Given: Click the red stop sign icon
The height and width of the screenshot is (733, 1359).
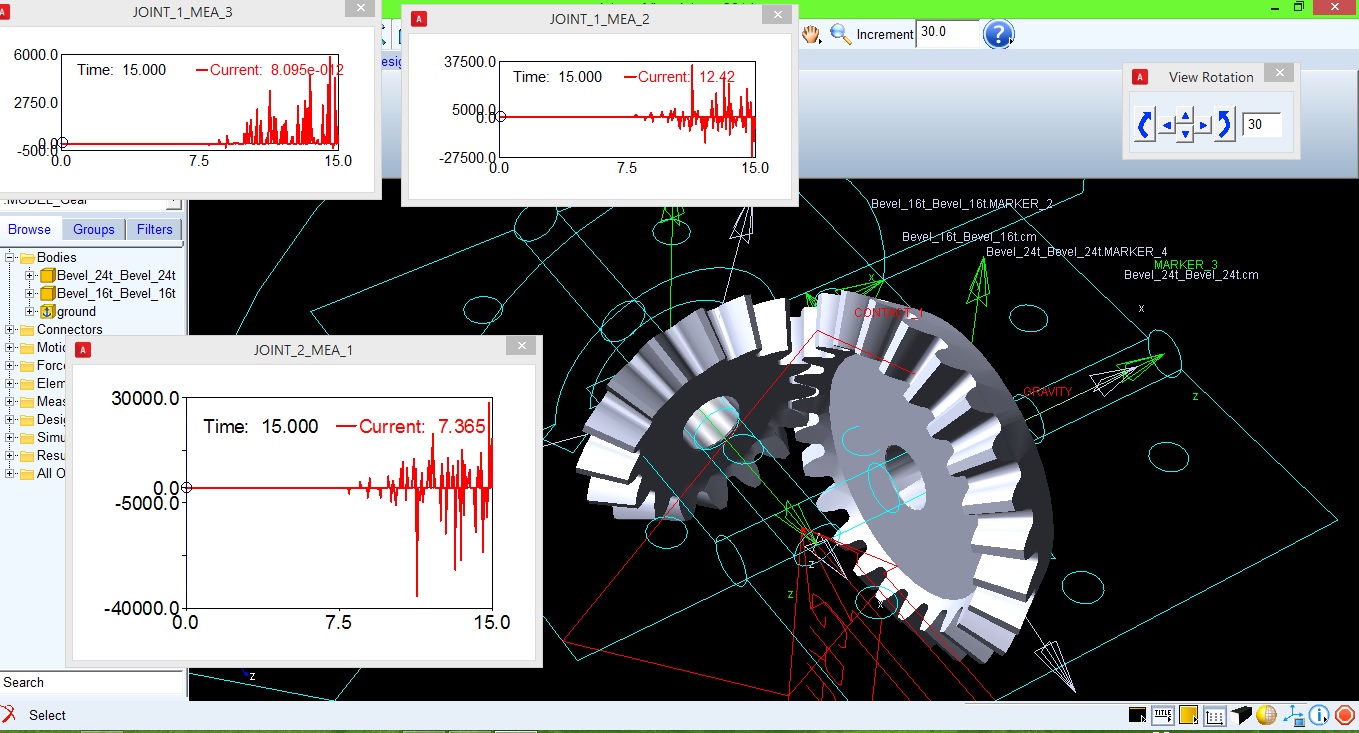Looking at the screenshot, I should pos(1344,715).
